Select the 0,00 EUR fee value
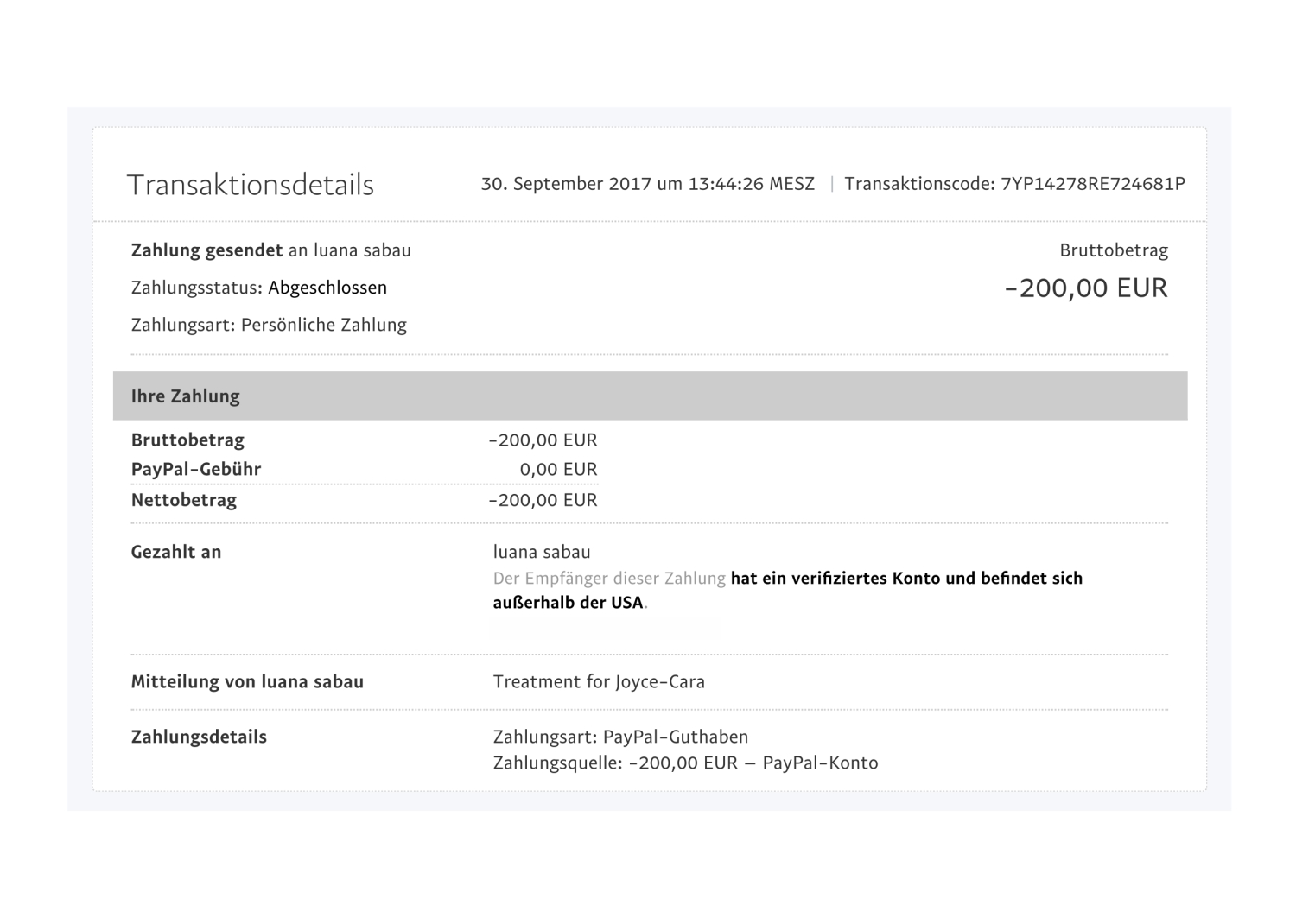Image resolution: width=1296 pixels, height=924 pixels. pyautogui.click(x=559, y=469)
